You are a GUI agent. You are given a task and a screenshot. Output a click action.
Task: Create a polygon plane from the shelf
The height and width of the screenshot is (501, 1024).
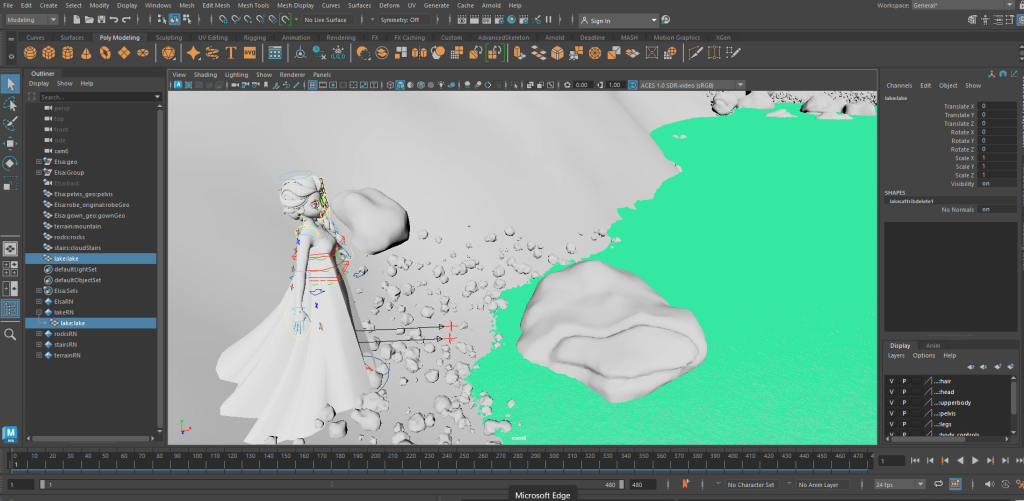(x=124, y=53)
